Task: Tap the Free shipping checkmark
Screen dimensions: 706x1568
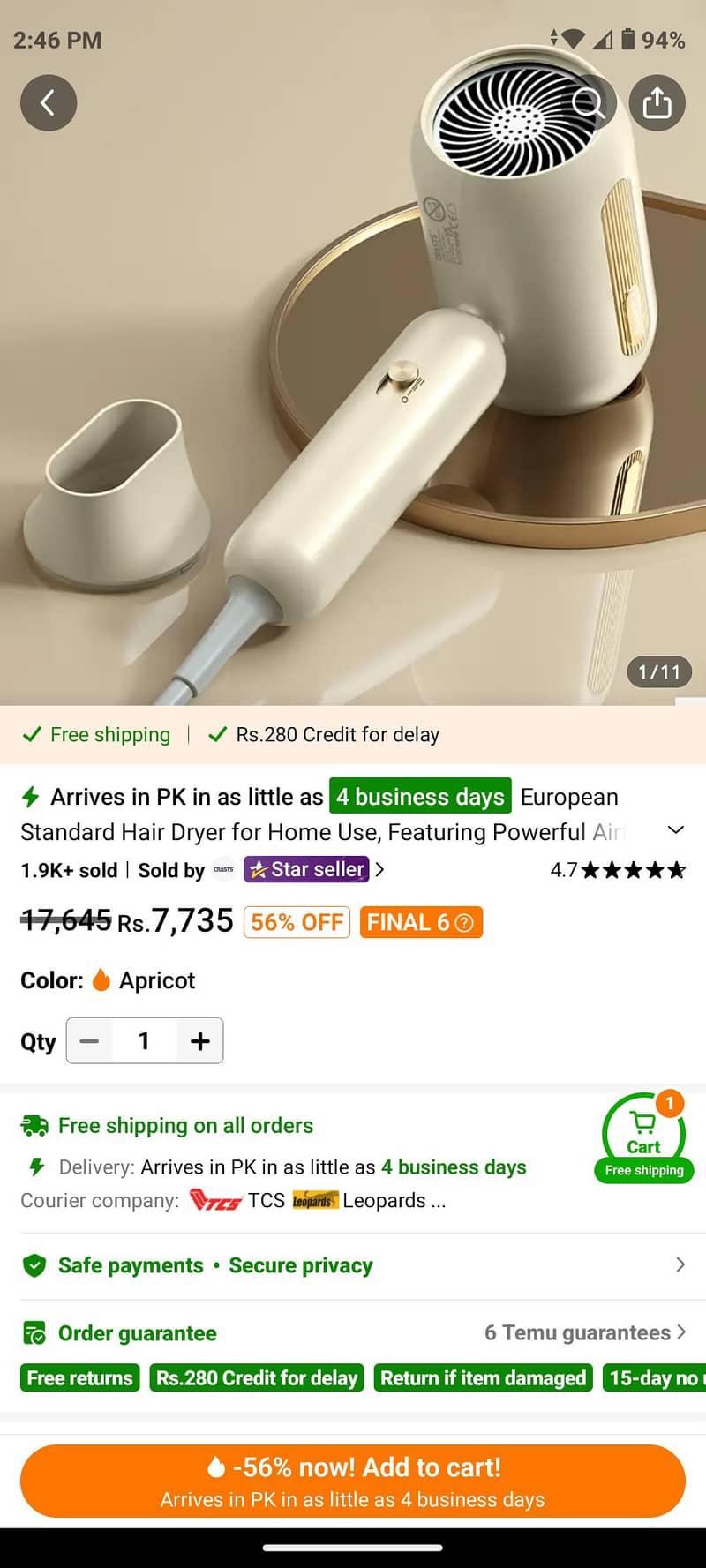Action: click(33, 734)
